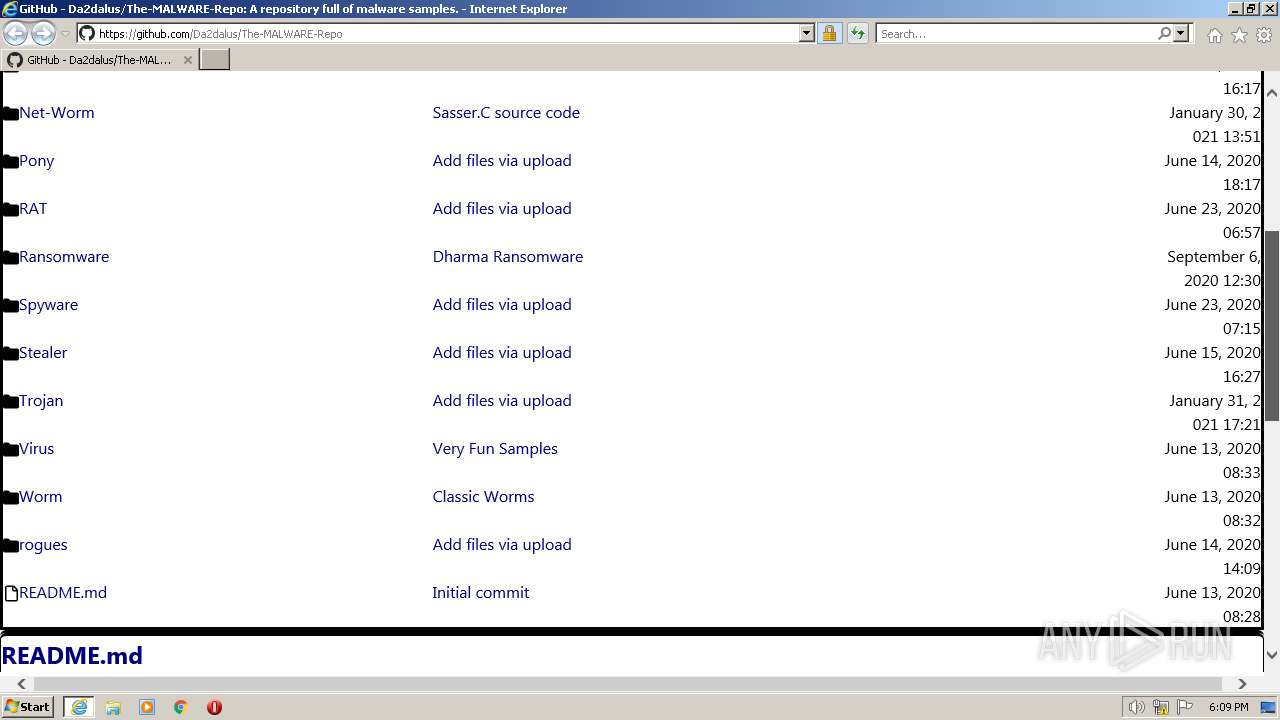Click the vertical scrollbar up arrow

pyautogui.click(x=1272, y=92)
